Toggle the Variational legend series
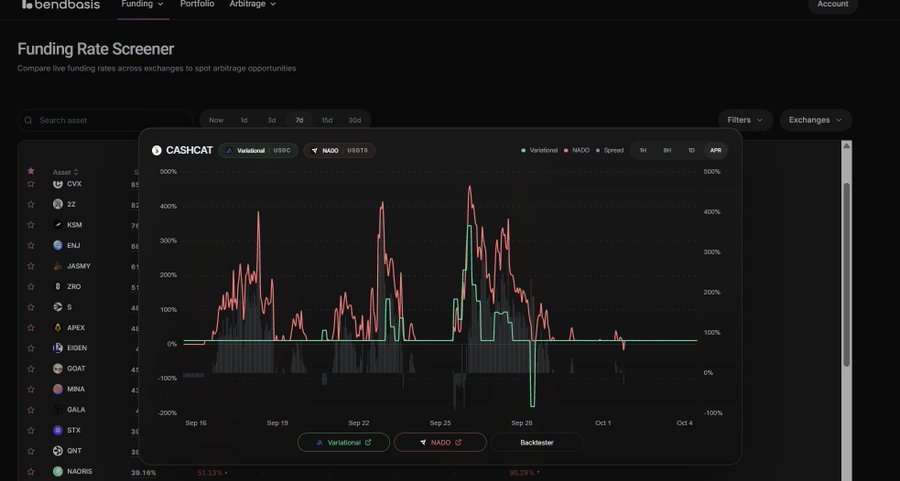Image resolution: width=900 pixels, height=481 pixels. (x=540, y=150)
